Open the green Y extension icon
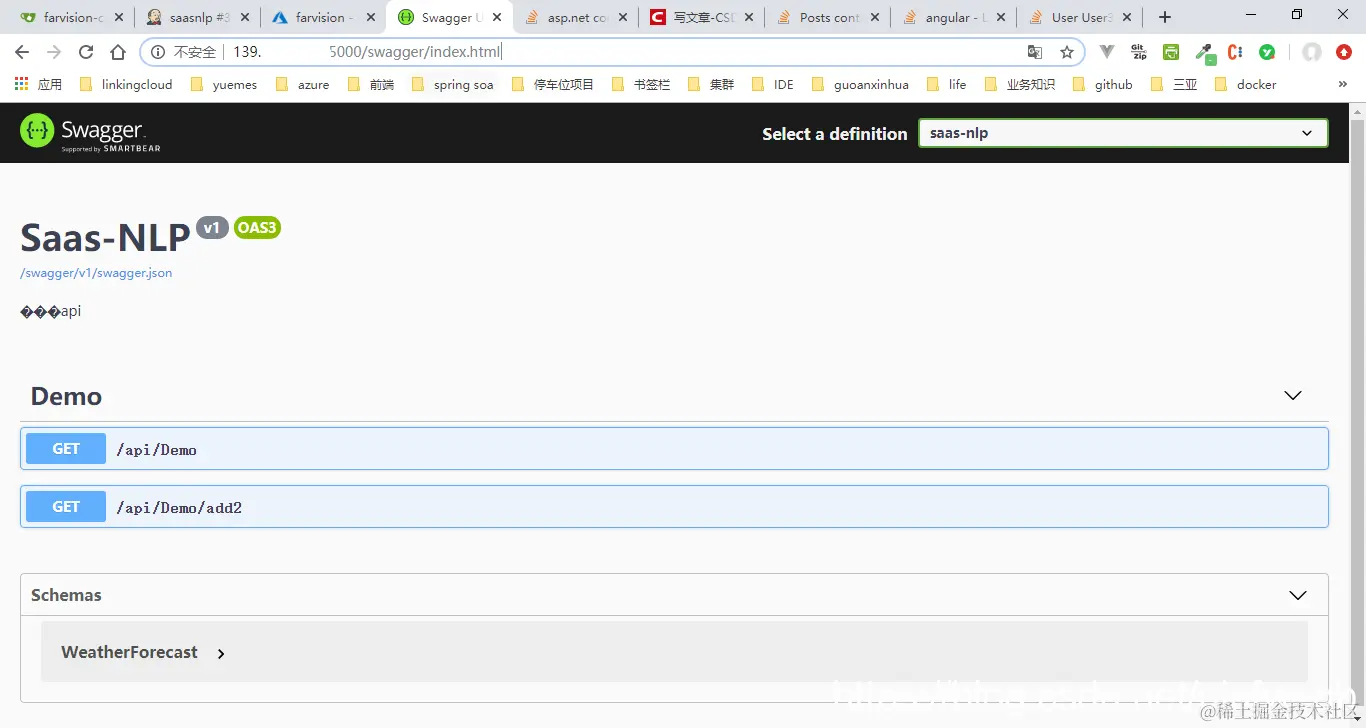 (1267, 52)
